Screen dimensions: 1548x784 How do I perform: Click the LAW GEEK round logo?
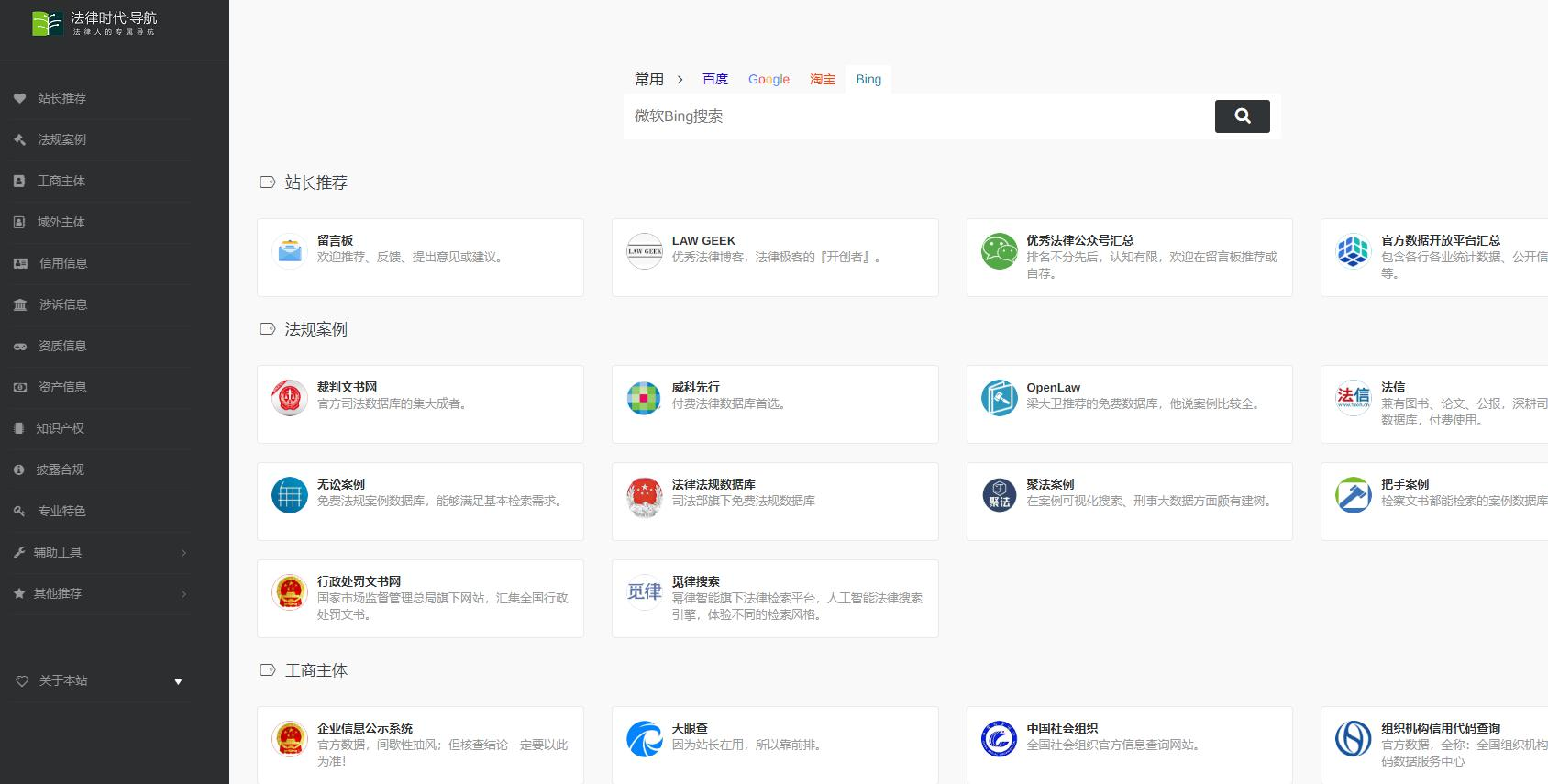coord(645,251)
